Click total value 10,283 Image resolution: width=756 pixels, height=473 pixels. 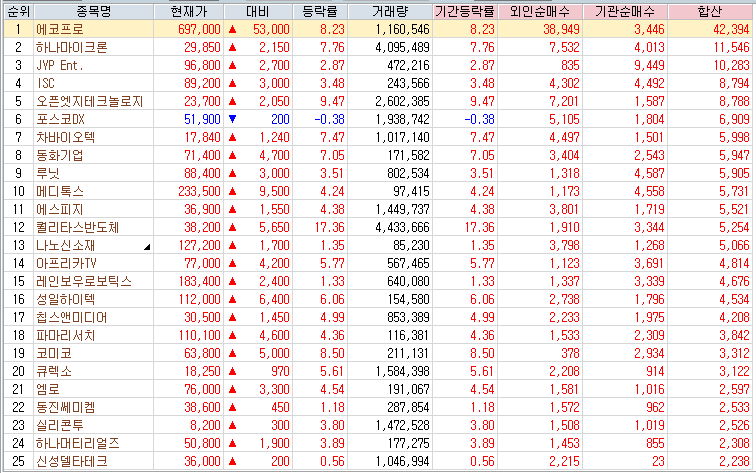click(x=731, y=65)
